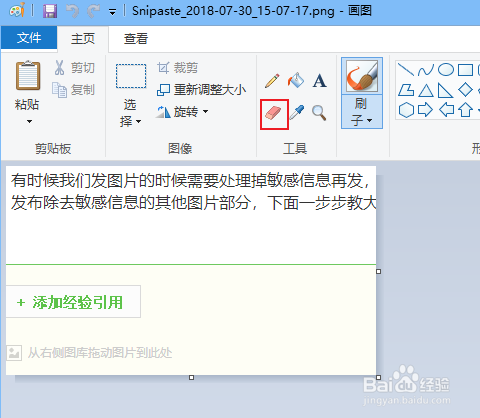Choose the right arrow shape
The width and height of the screenshot is (480, 418).
425,110
